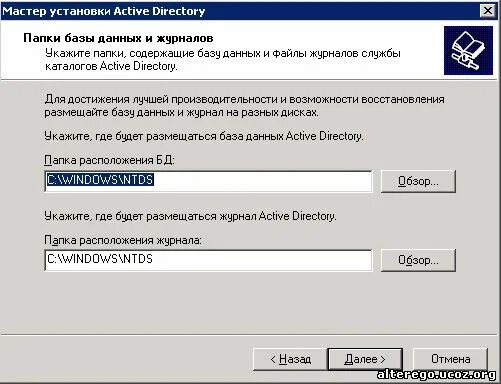
Task: Click the Укажите папки subtitle under the heading
Action: tap(223, 60)
